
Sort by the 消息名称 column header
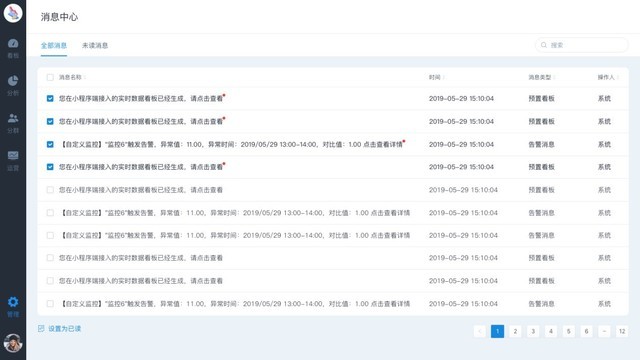pyautogui.click(x=72, y=77)
